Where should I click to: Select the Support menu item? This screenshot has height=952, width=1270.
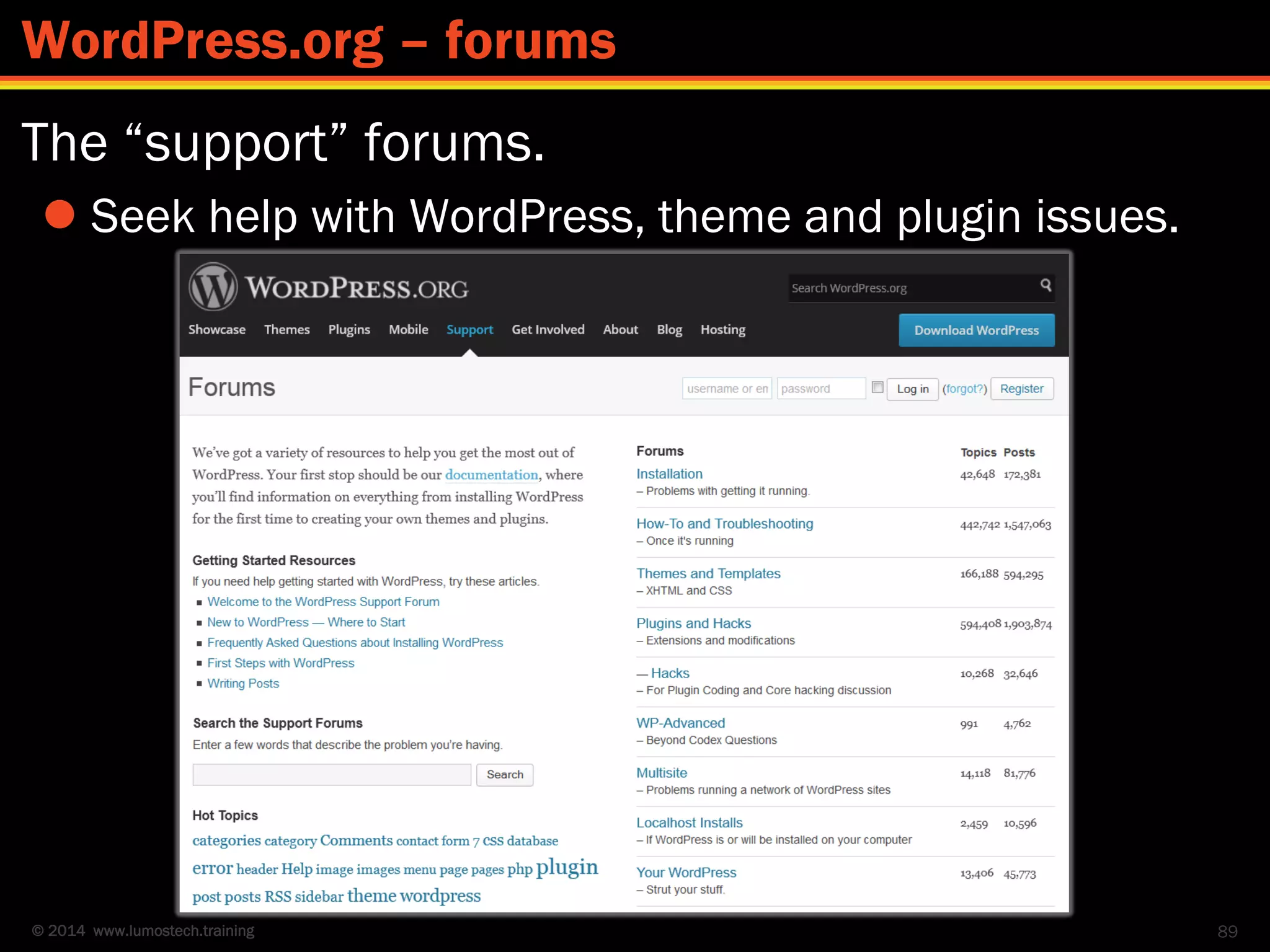coord(469,330)
